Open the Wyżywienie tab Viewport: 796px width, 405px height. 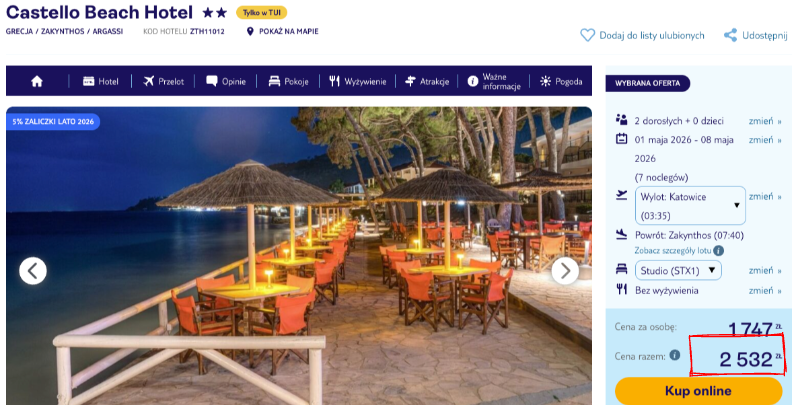click(358, 81)
